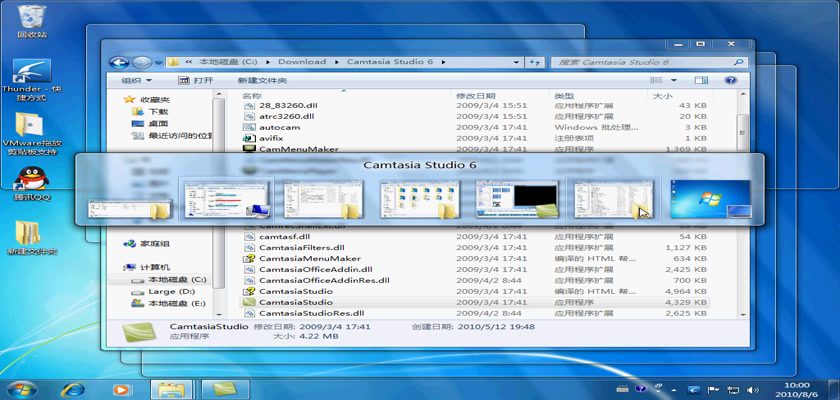The width and height of the screenshot is (840, 400).
Task: Open the 组织 dropdown menu
Action: (x=136, y=80)
